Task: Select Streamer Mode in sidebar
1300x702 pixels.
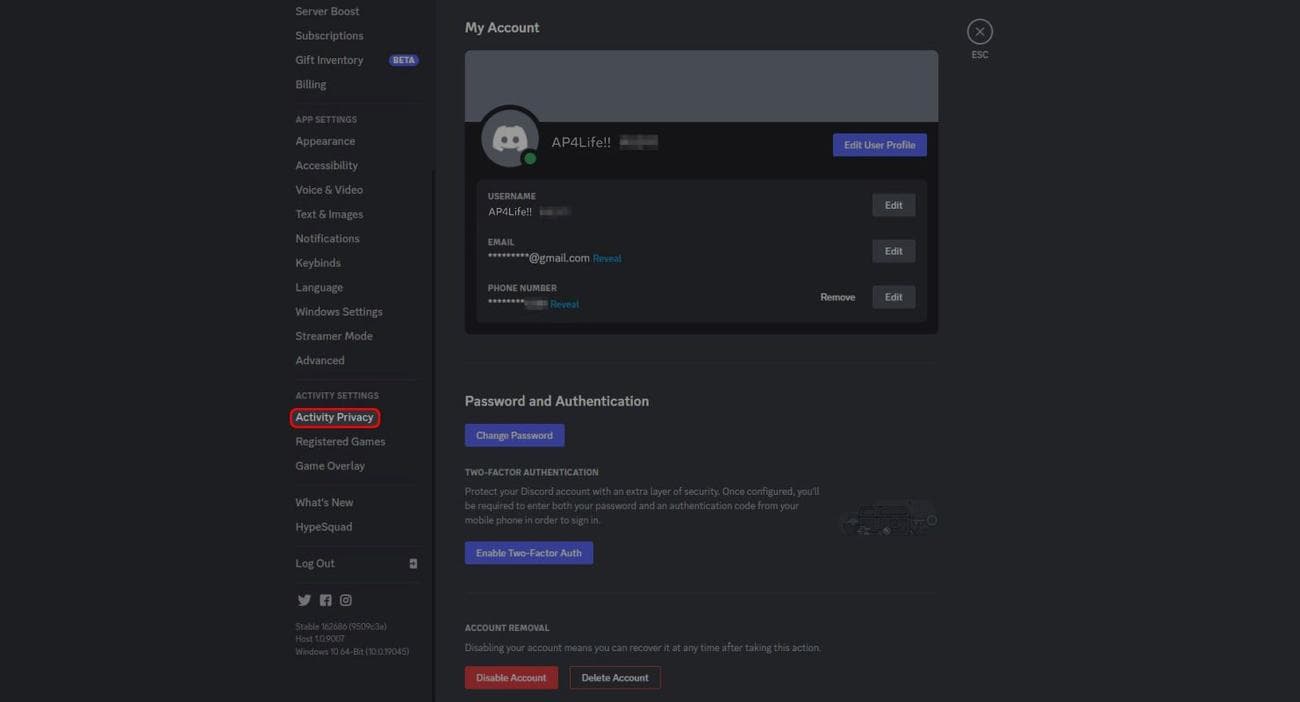Action: pos(334,336)
